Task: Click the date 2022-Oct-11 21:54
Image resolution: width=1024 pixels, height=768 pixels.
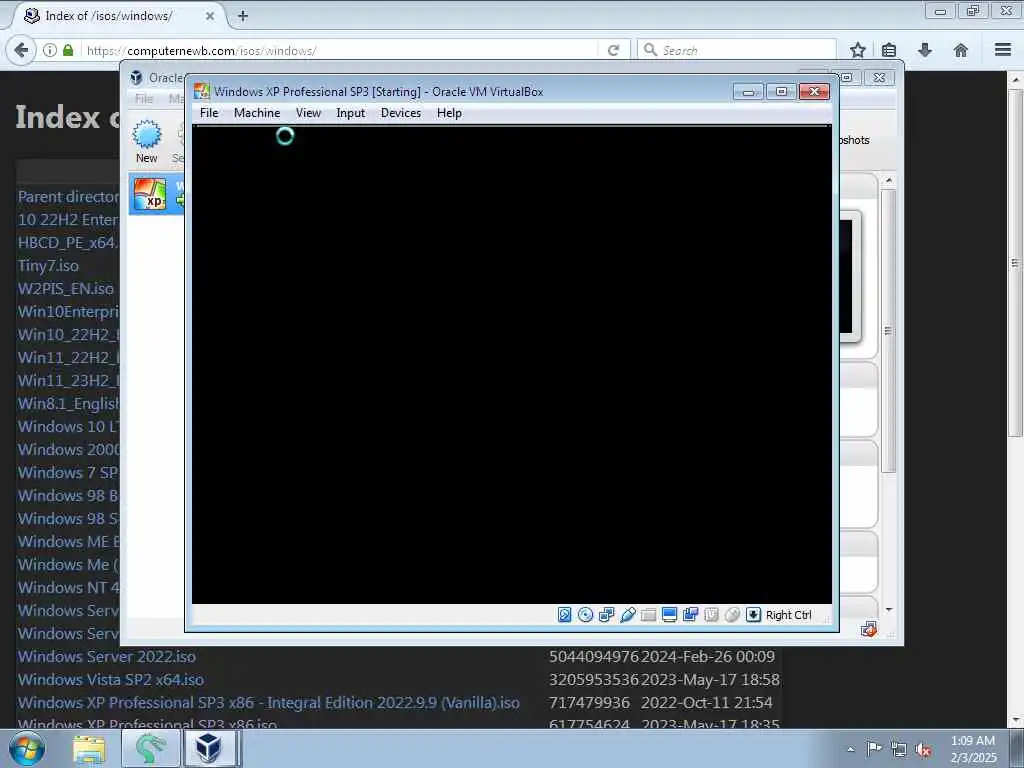Action: pos(707,703)
